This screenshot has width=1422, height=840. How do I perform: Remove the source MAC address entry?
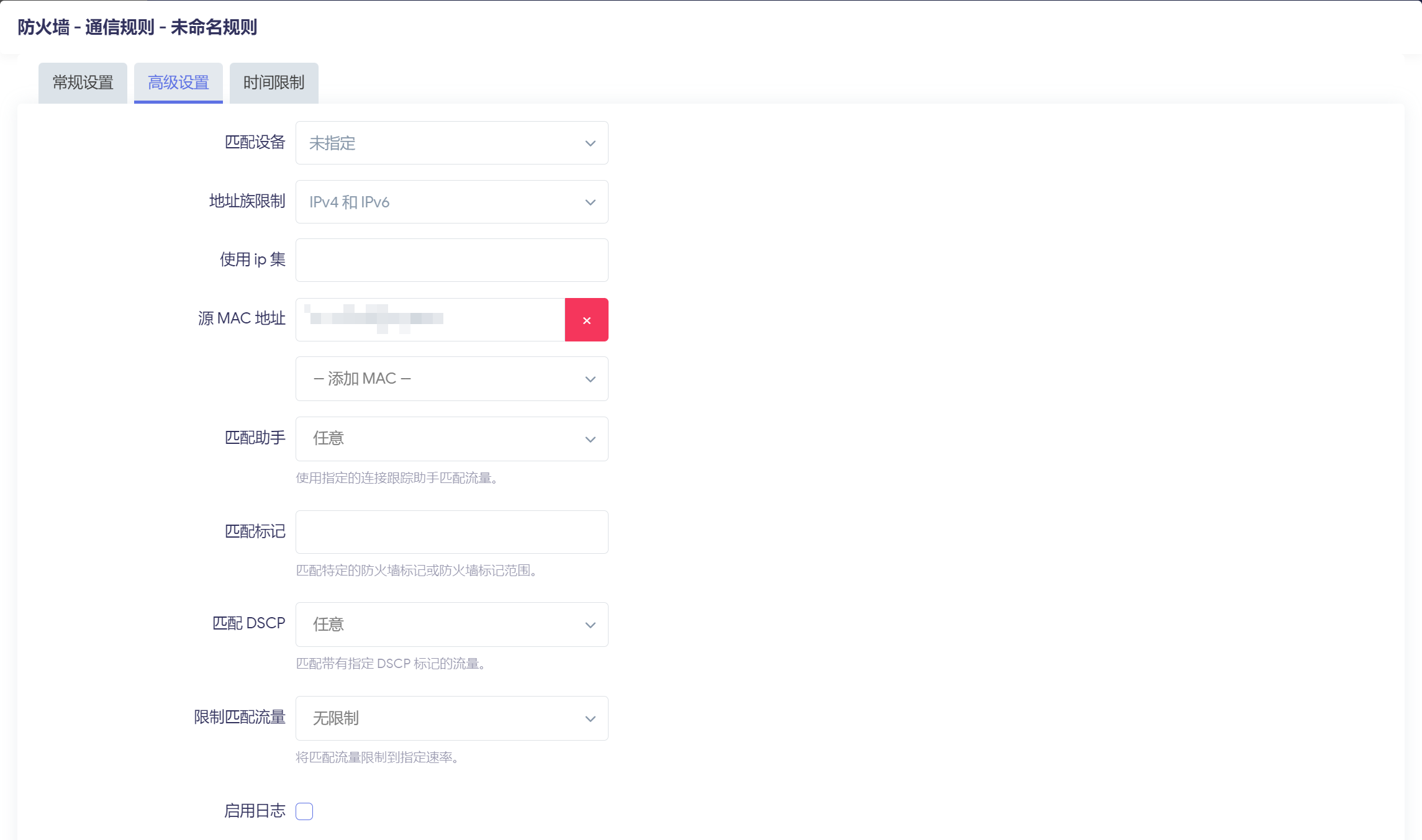pos(586,320)
